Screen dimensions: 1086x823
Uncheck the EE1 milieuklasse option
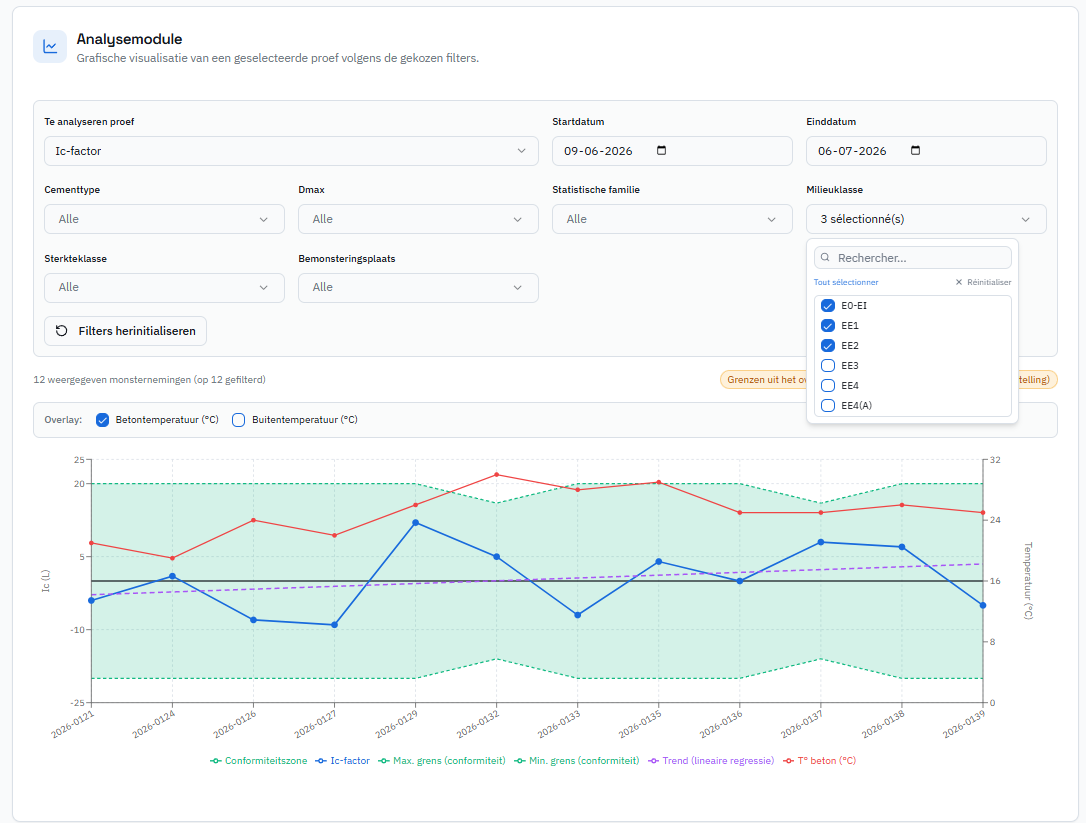click(828, 326)
